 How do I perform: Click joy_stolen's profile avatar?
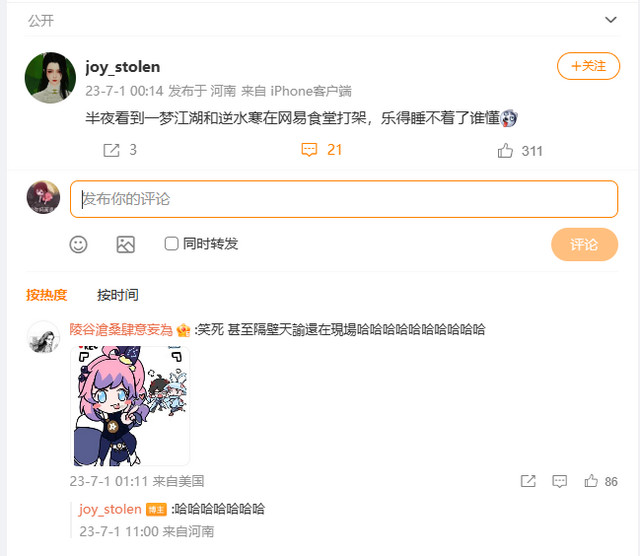click(x=50, y=78)
